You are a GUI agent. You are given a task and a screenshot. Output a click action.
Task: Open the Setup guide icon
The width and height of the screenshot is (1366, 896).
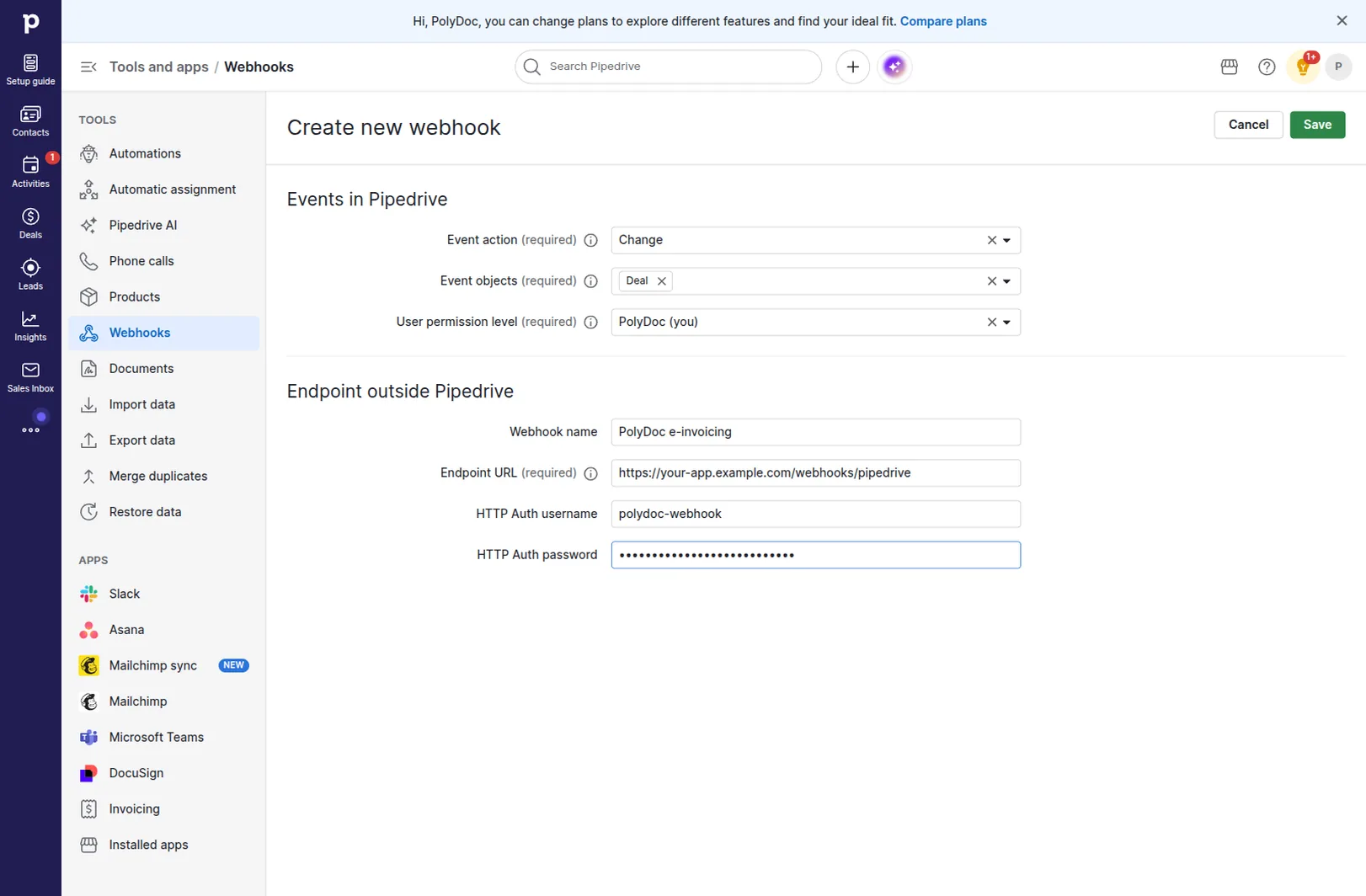pyautogui.click(x=30, y=69)
